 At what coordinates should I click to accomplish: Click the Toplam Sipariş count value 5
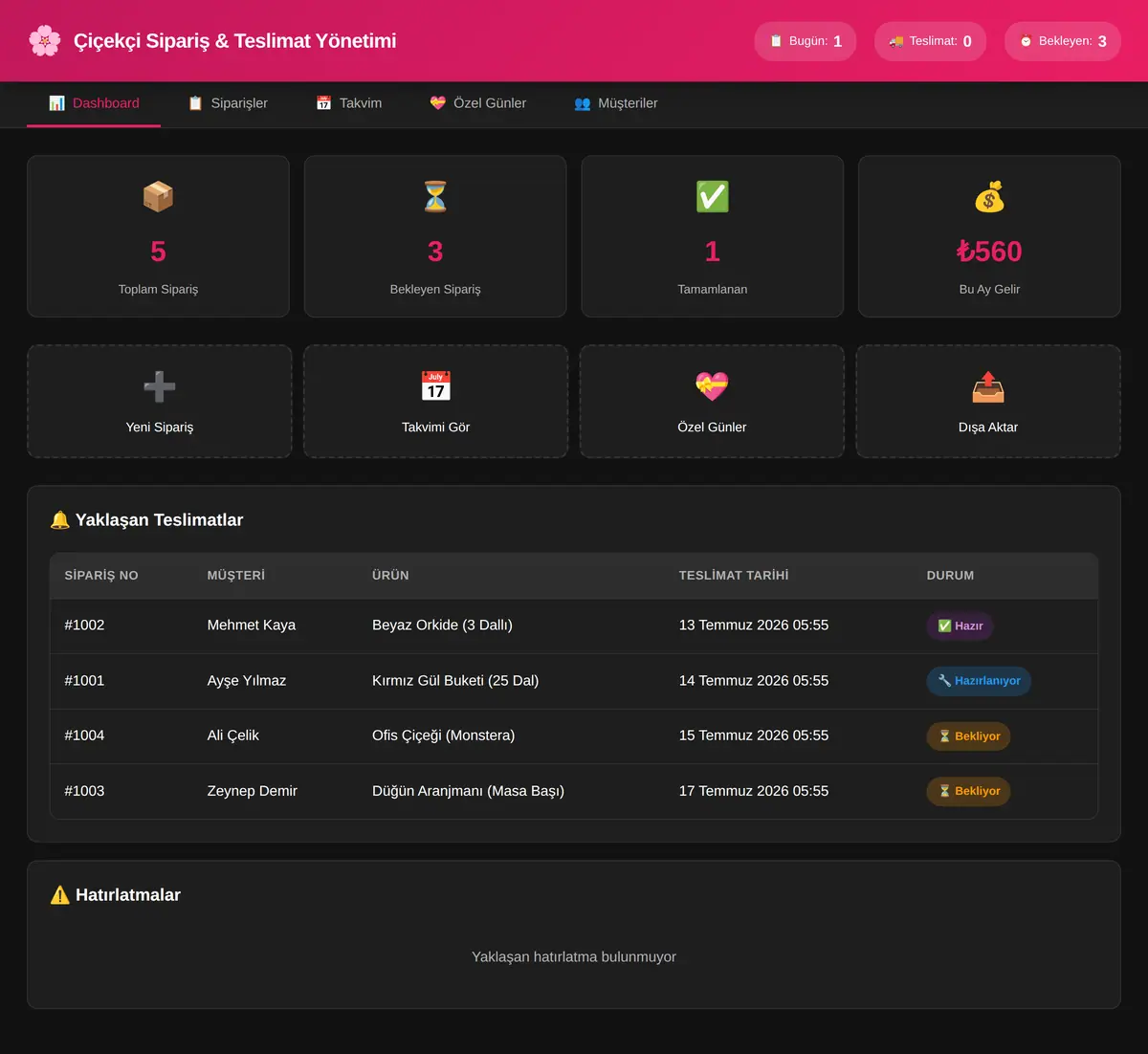click(x=158, y=252)
